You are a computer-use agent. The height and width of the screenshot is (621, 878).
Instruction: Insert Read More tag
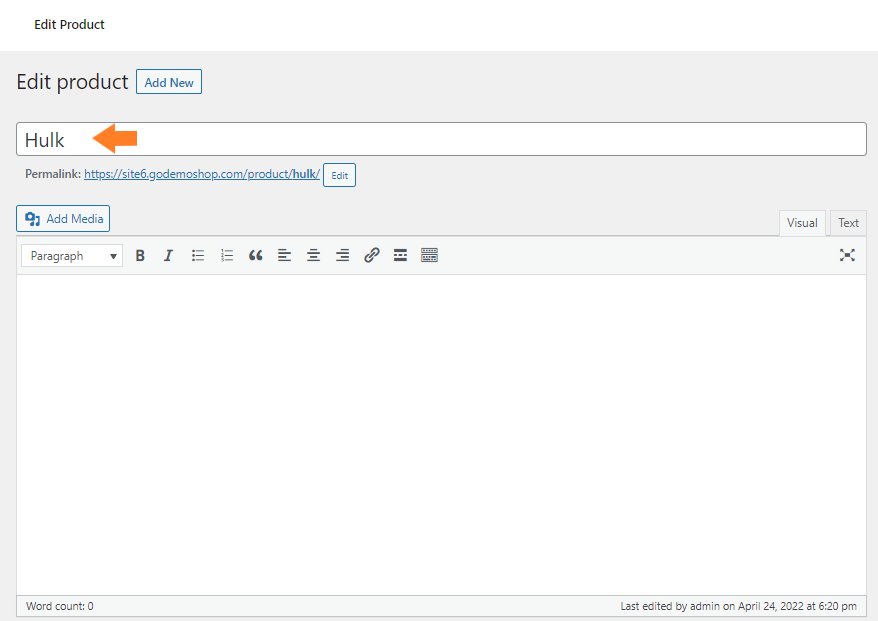pos(400,255)
